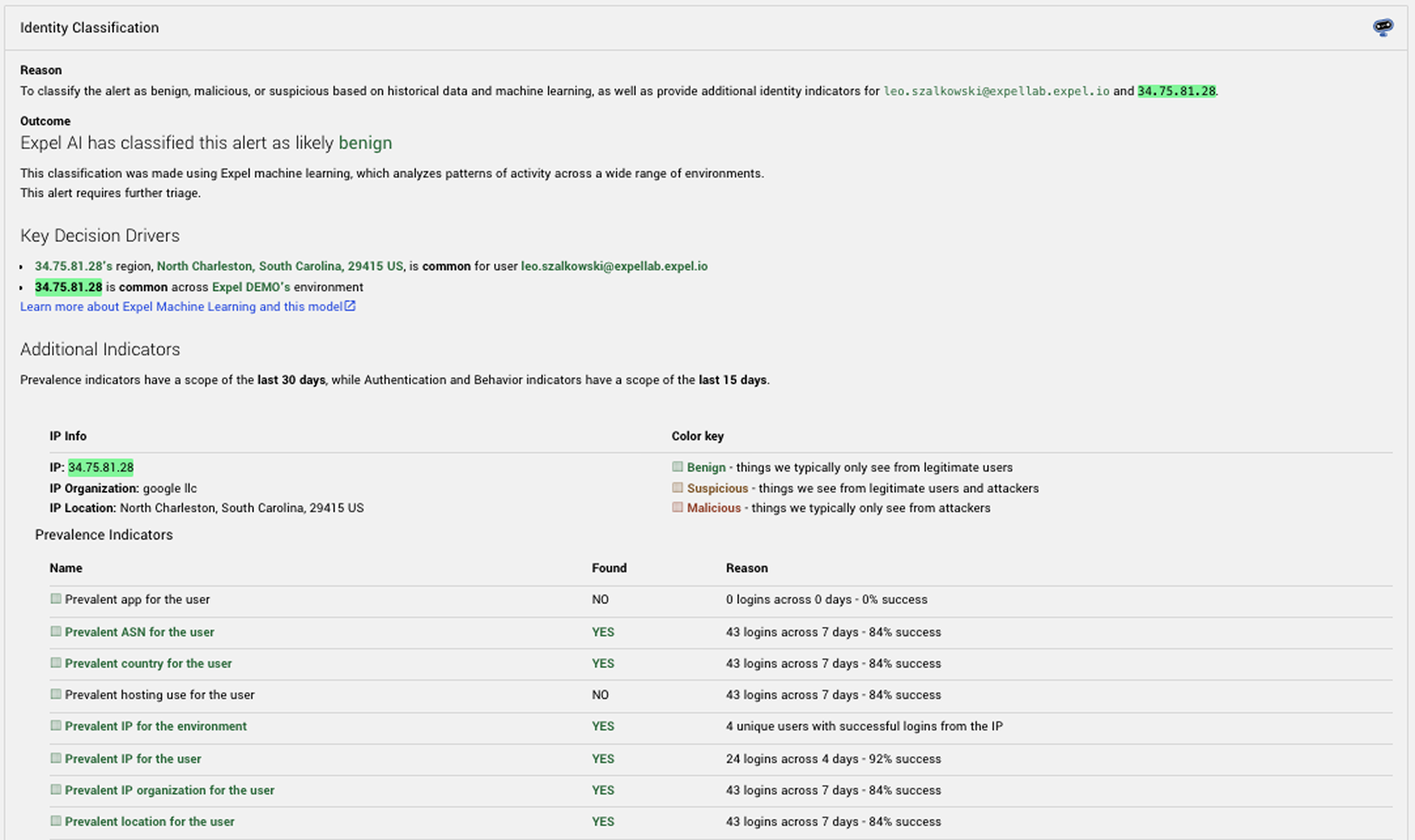Select the swatch beside Prevalent IP for the environment

pos(56,726)
